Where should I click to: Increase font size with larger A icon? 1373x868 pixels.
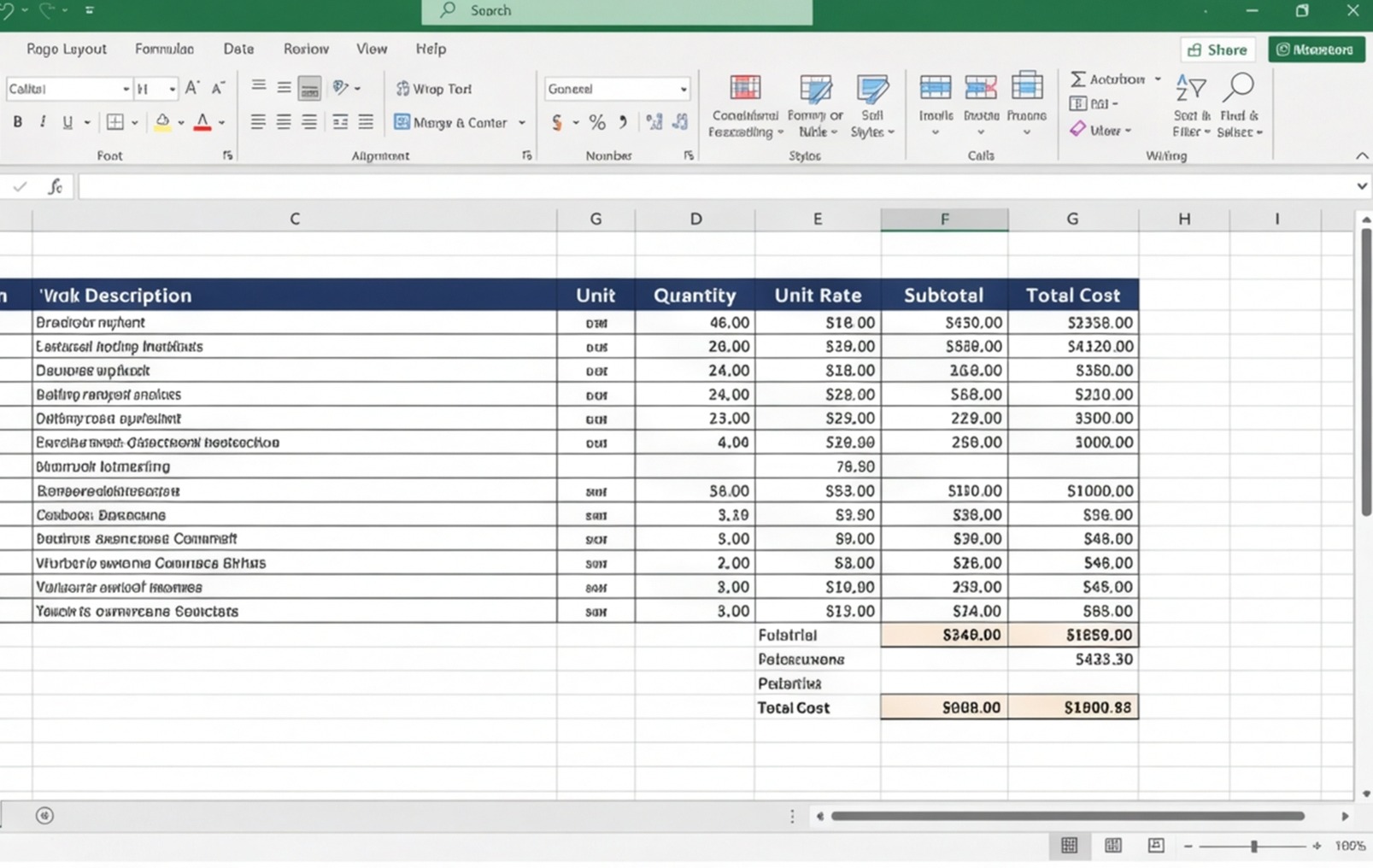point(192,88)
